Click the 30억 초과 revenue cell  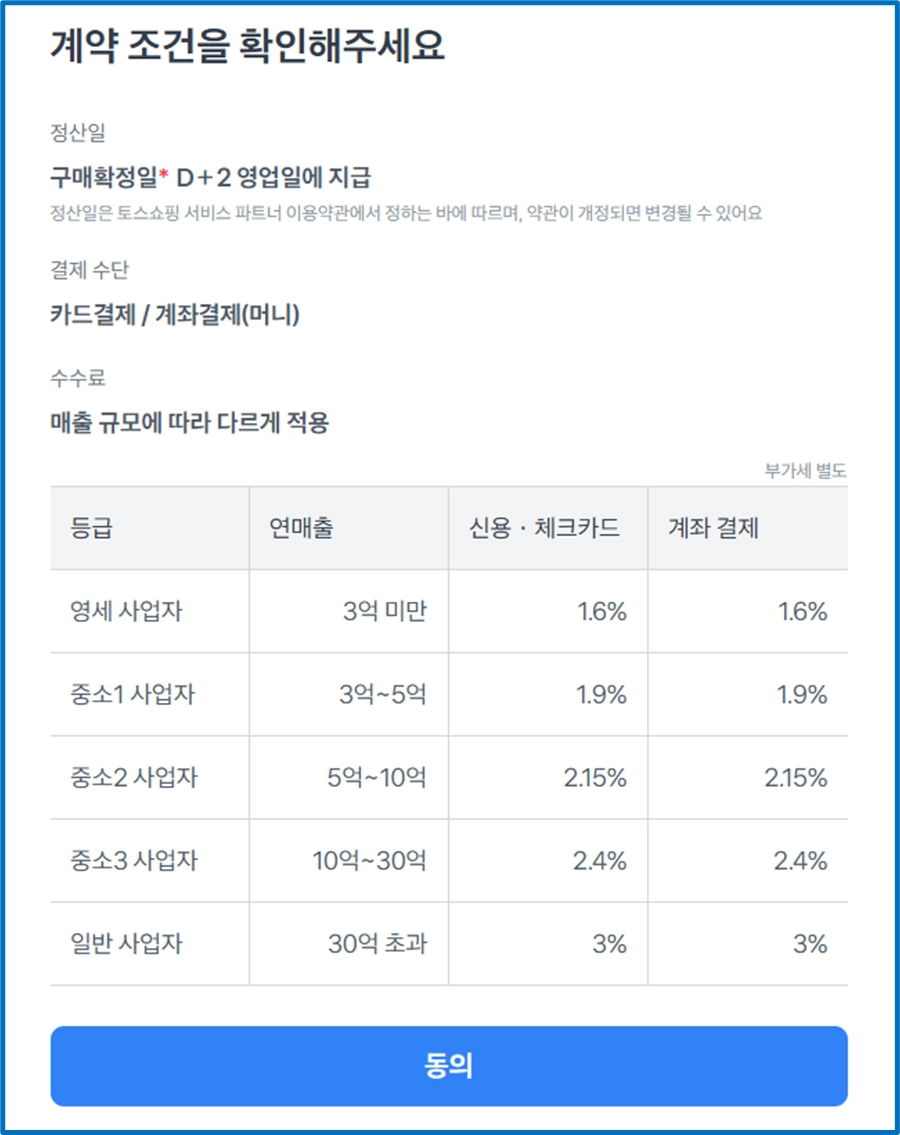pos(377,944)
